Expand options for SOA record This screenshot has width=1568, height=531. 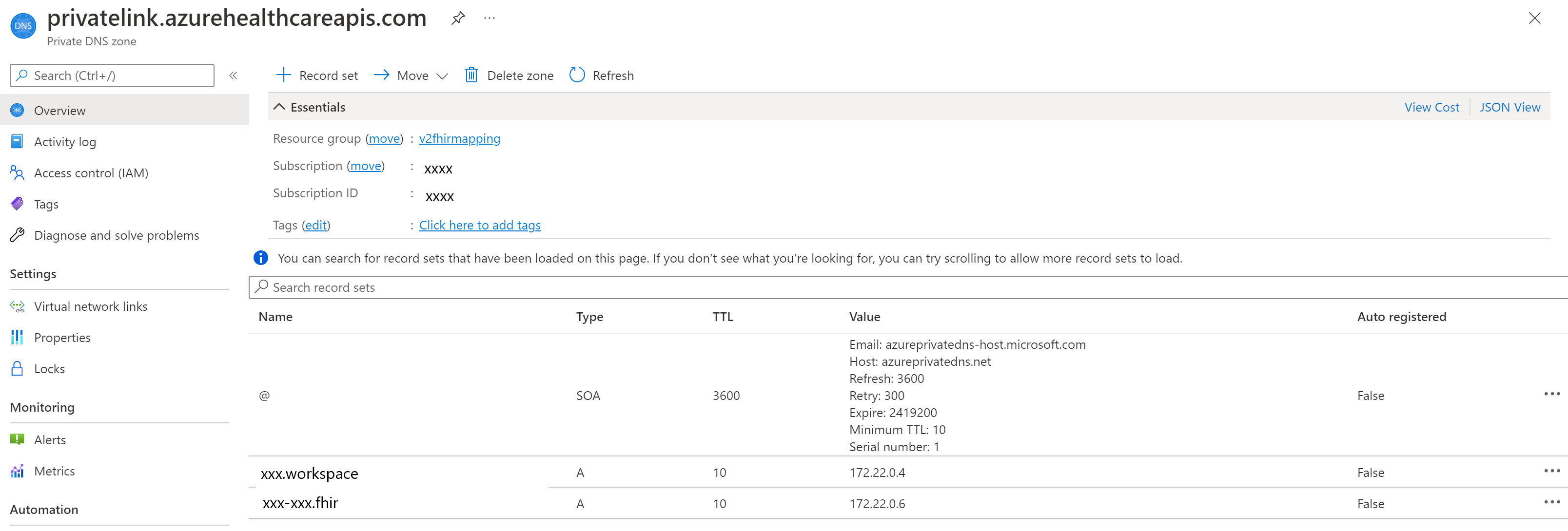point(1549,395)
